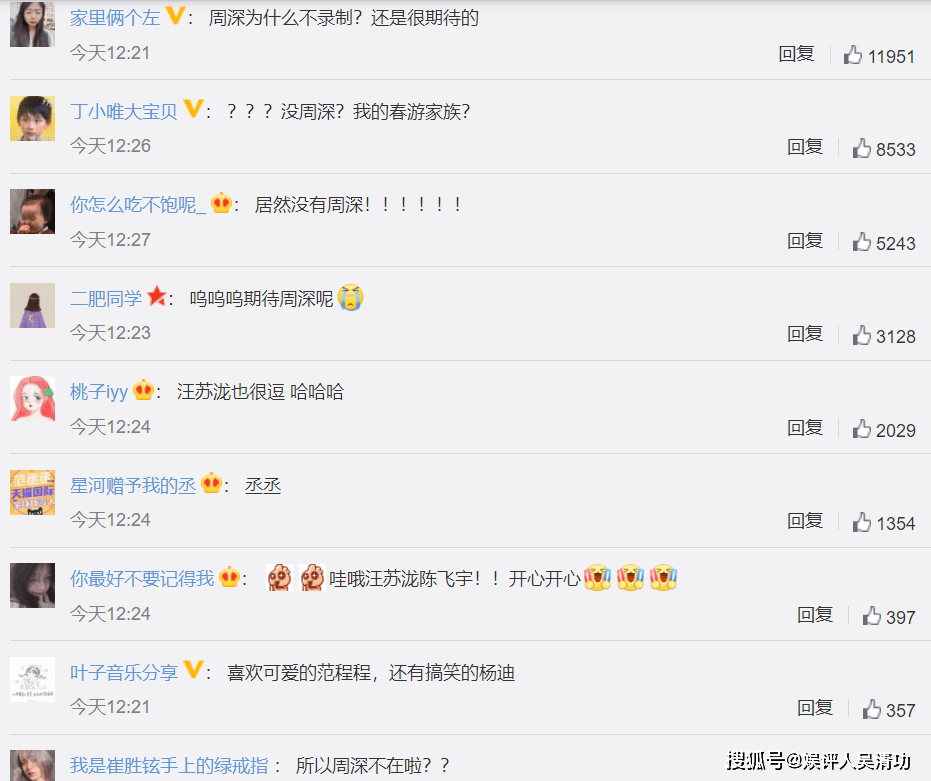This screenshot has height=781, width=931.
Task: Open profile of 你怎么吃不饱呢_
Action: [x=138, y=205]
